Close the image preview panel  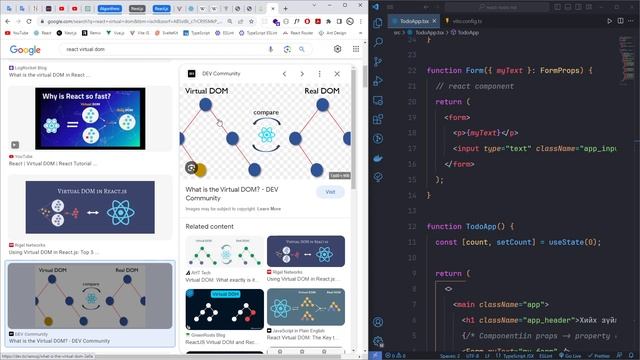(337, 74)
